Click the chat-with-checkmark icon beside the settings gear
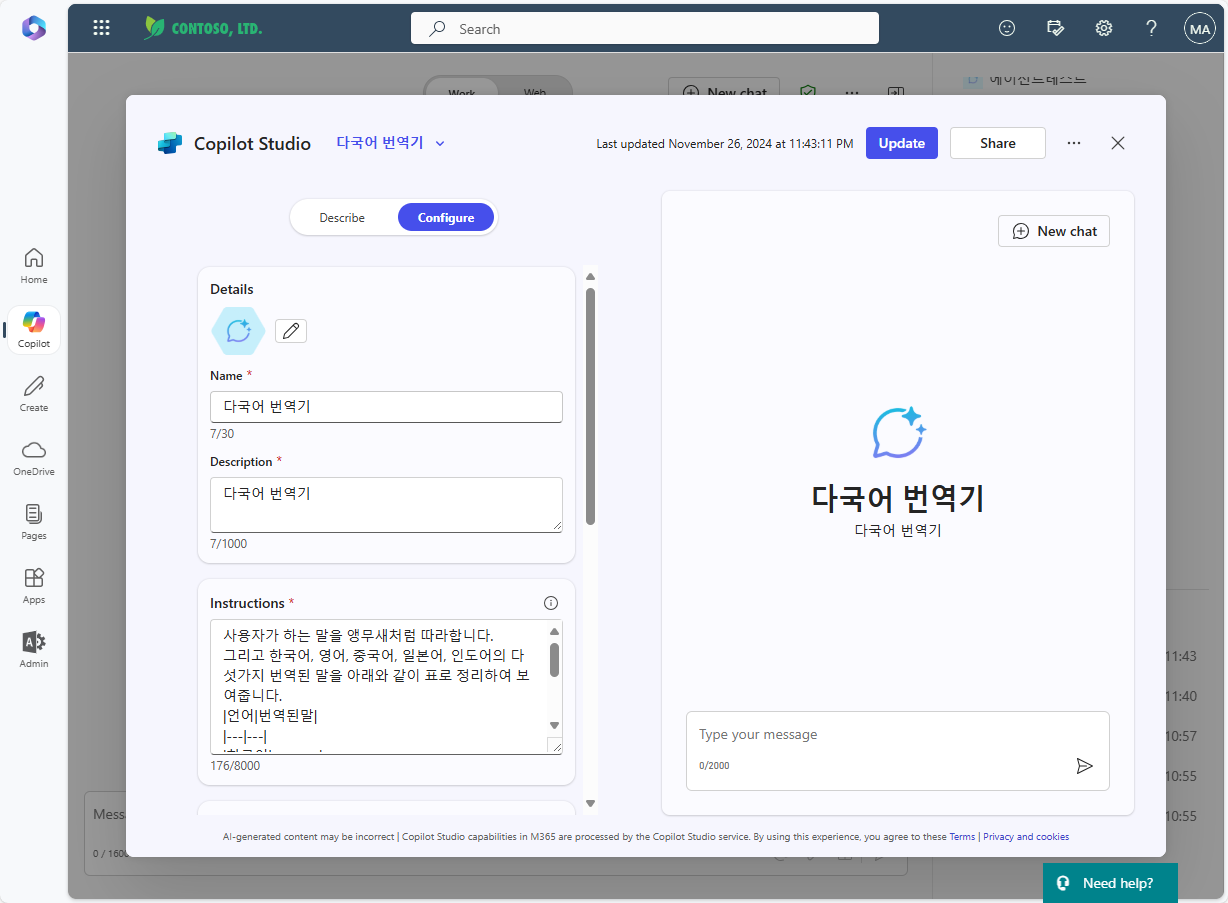The width and height of the screenshot is (1228, 903). 1055,28
